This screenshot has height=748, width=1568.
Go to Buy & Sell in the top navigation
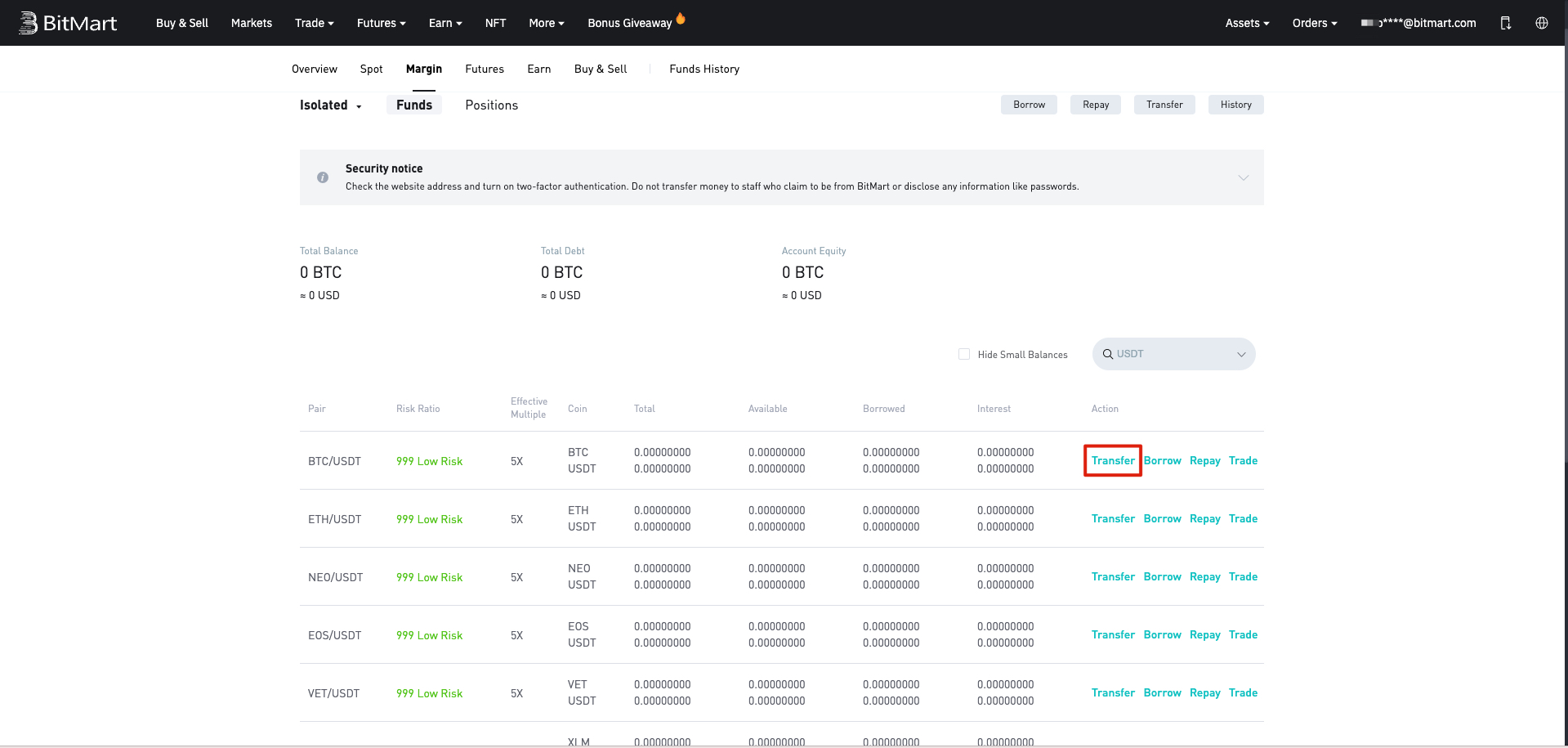point(182,23)
